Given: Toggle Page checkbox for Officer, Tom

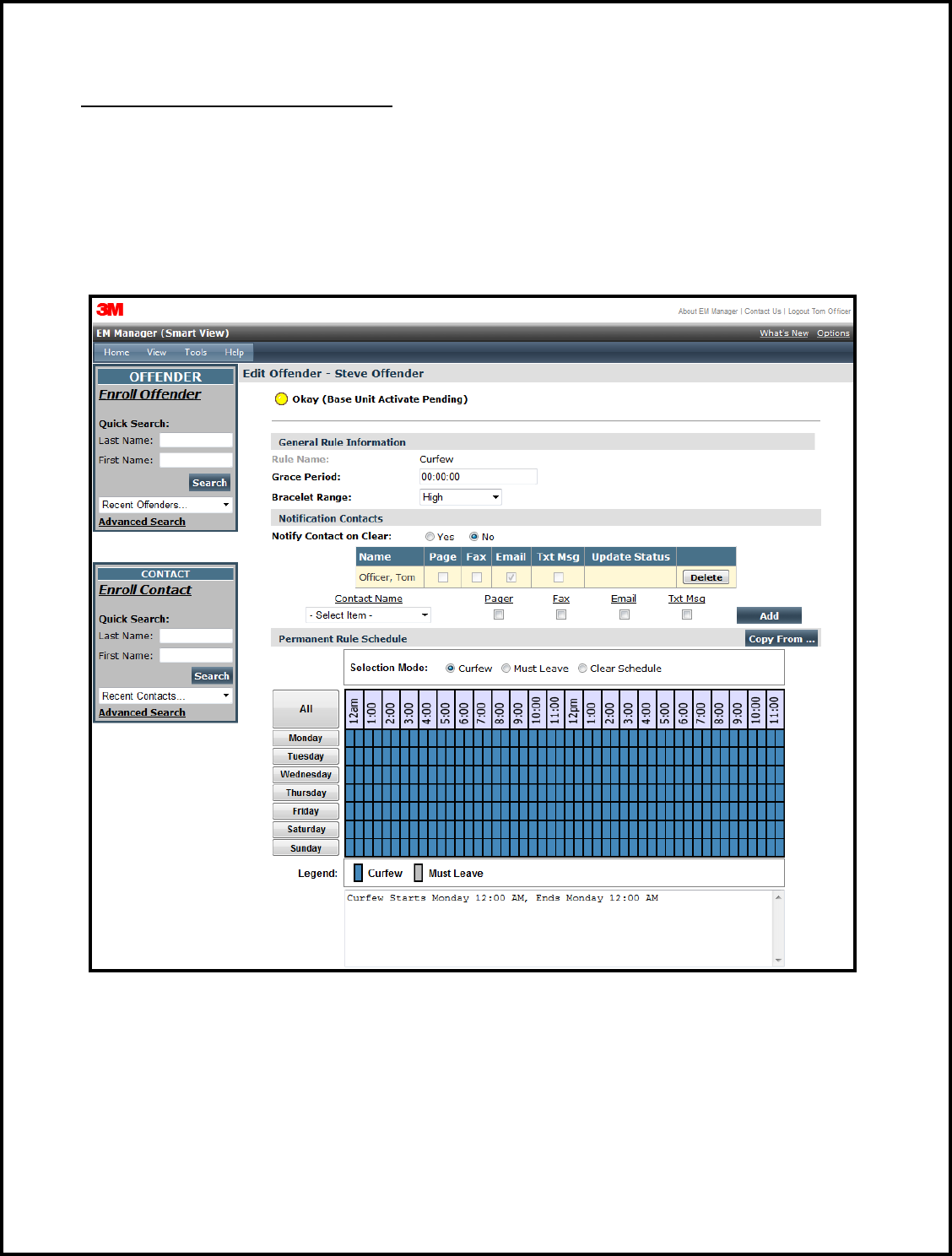Looking at the screenshot, I should click(443, 577).
